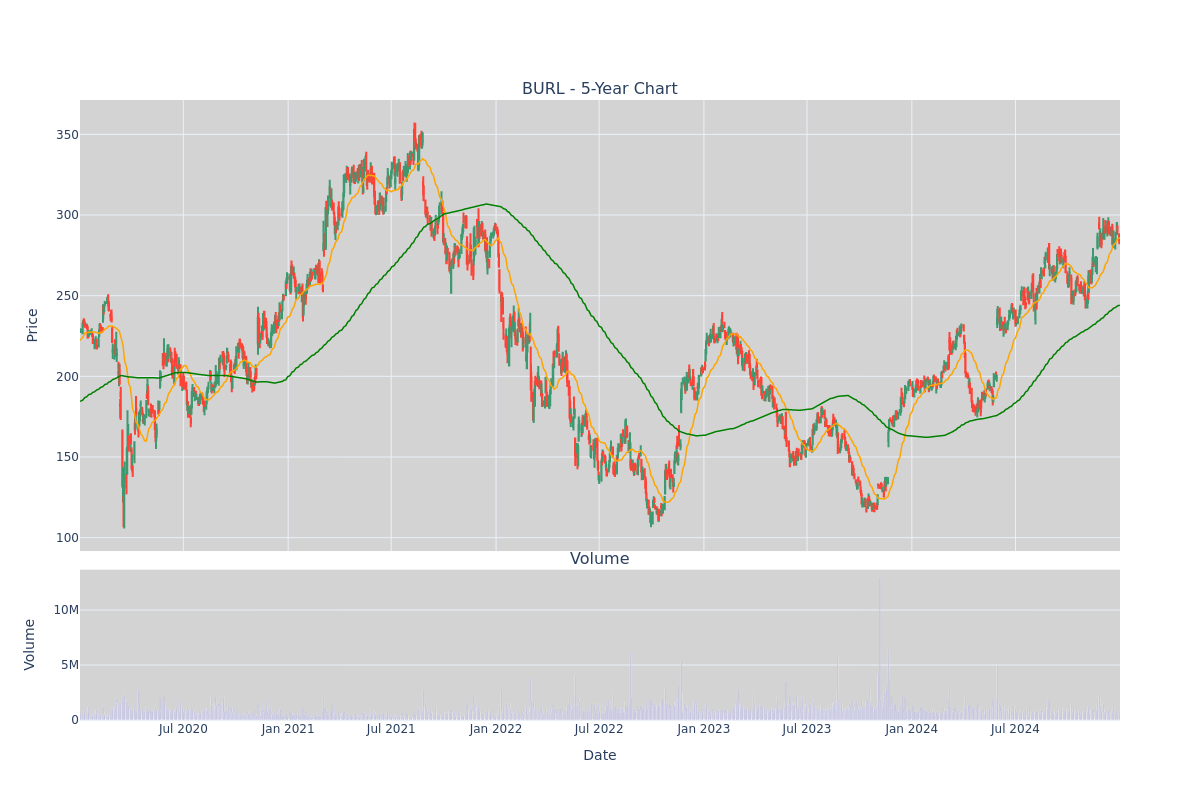Click the green moving-average peak near 305
The height and width of the screenshot is (800, 1200).
click(x=487, y=204)
